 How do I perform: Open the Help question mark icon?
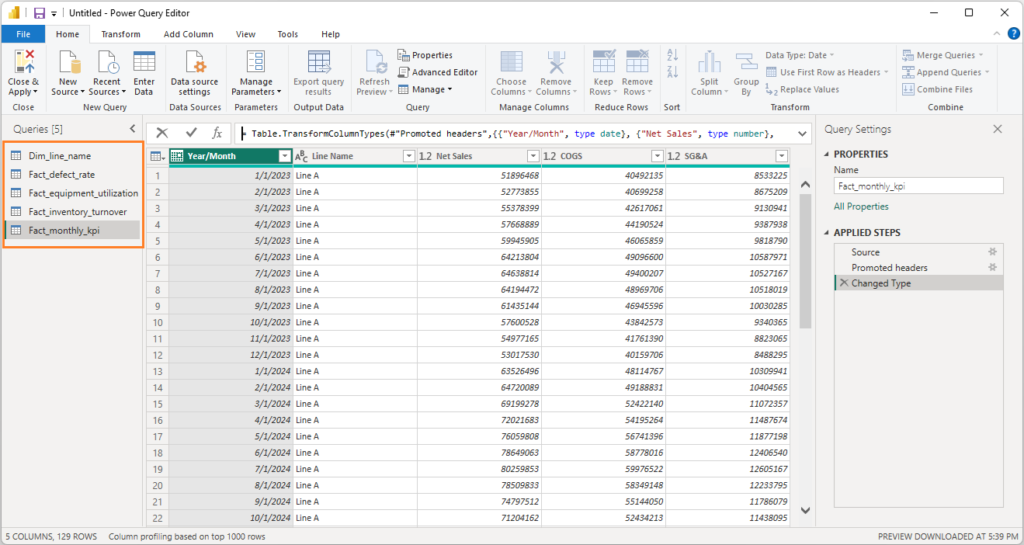1013,34
